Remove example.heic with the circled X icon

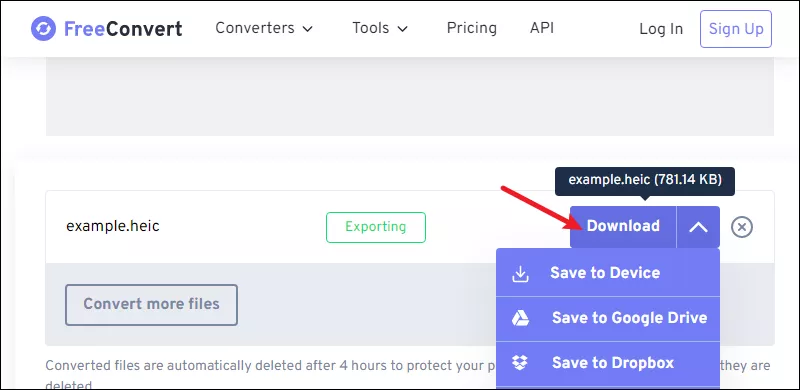point(742,227)
